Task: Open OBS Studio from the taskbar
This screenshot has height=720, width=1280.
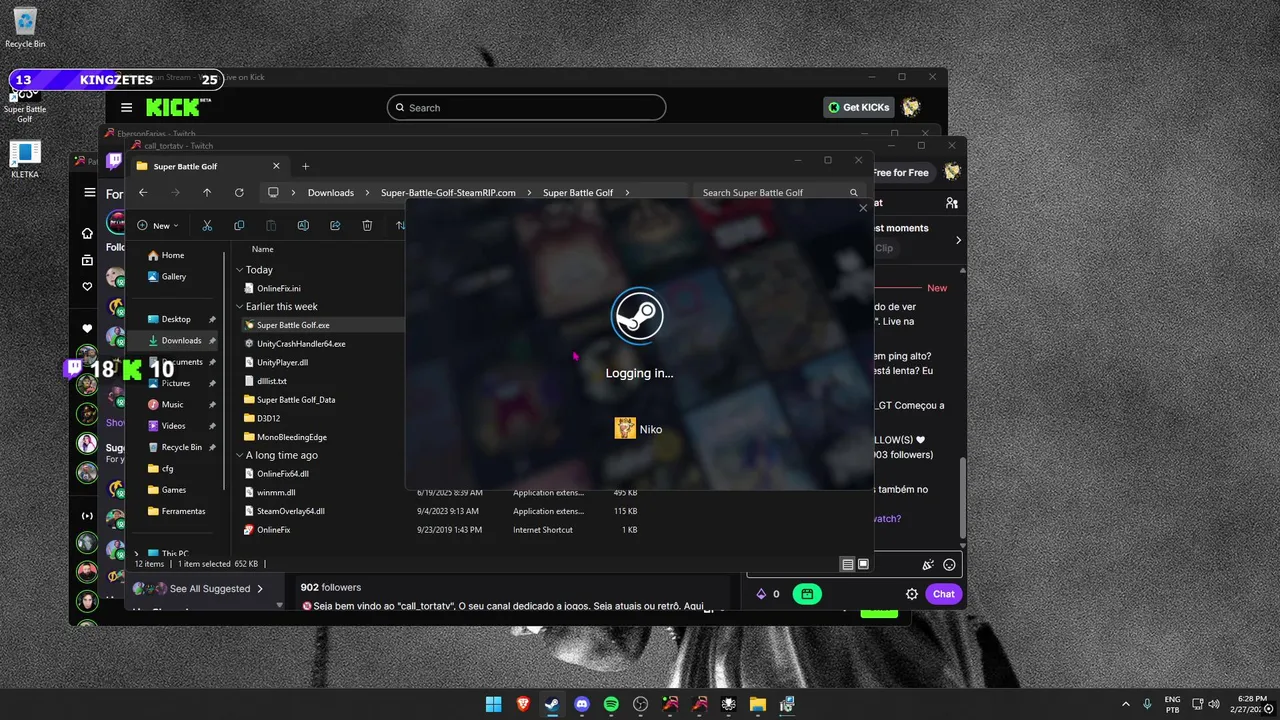Action: (x=640, y=704)
